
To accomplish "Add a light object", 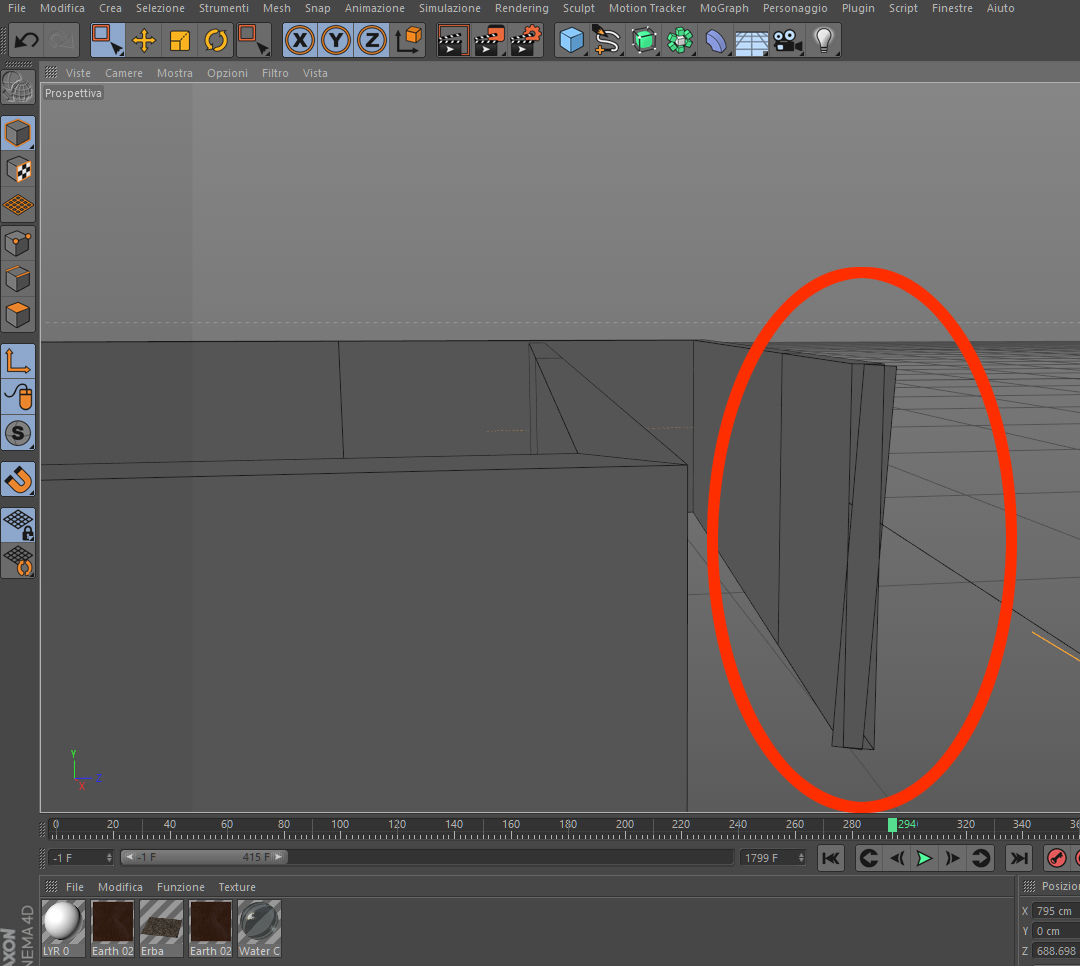I will tap(823, 40).
